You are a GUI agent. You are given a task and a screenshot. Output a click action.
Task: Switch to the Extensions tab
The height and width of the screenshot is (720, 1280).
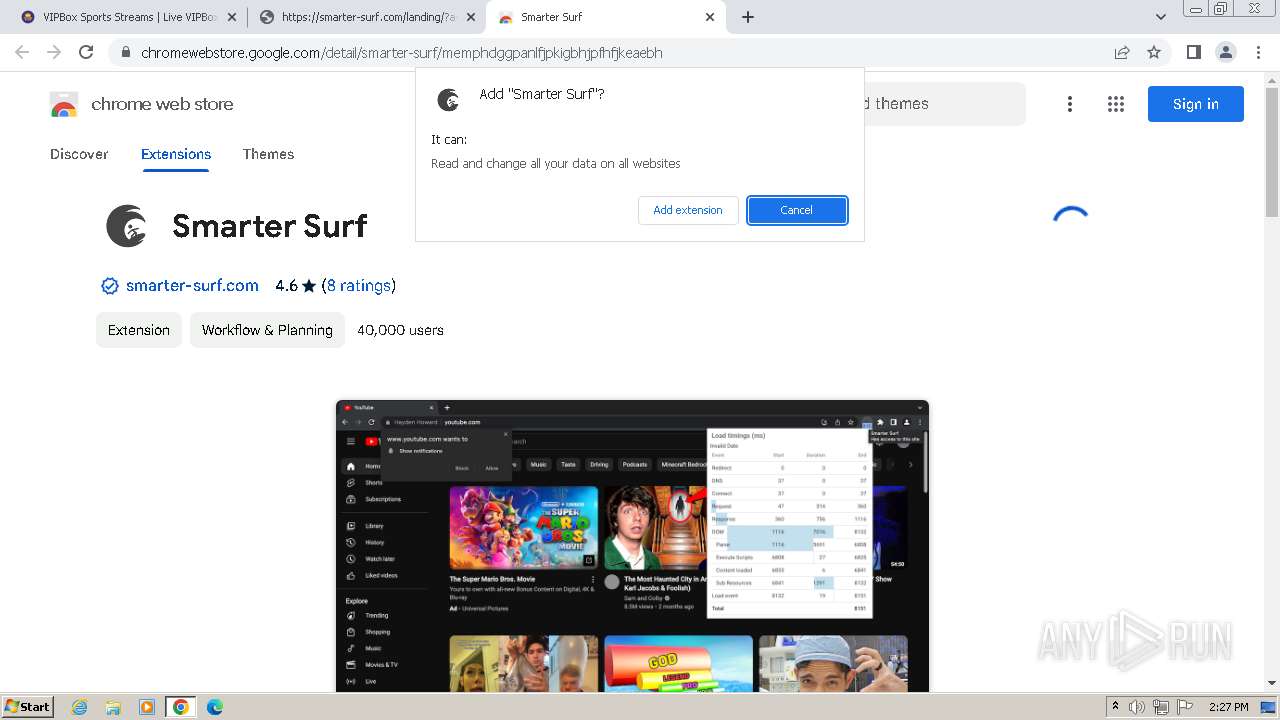[176, 154]
